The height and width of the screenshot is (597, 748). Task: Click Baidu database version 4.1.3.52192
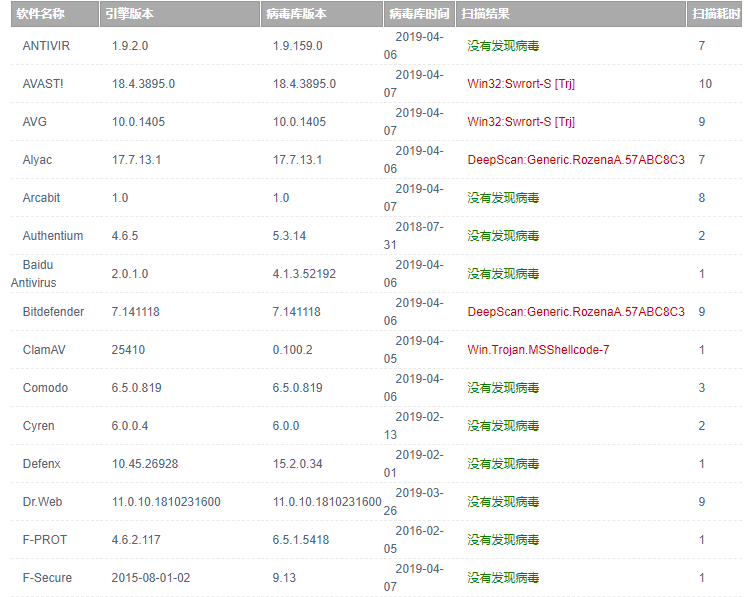pyautogui.click(x=304, y=274)
